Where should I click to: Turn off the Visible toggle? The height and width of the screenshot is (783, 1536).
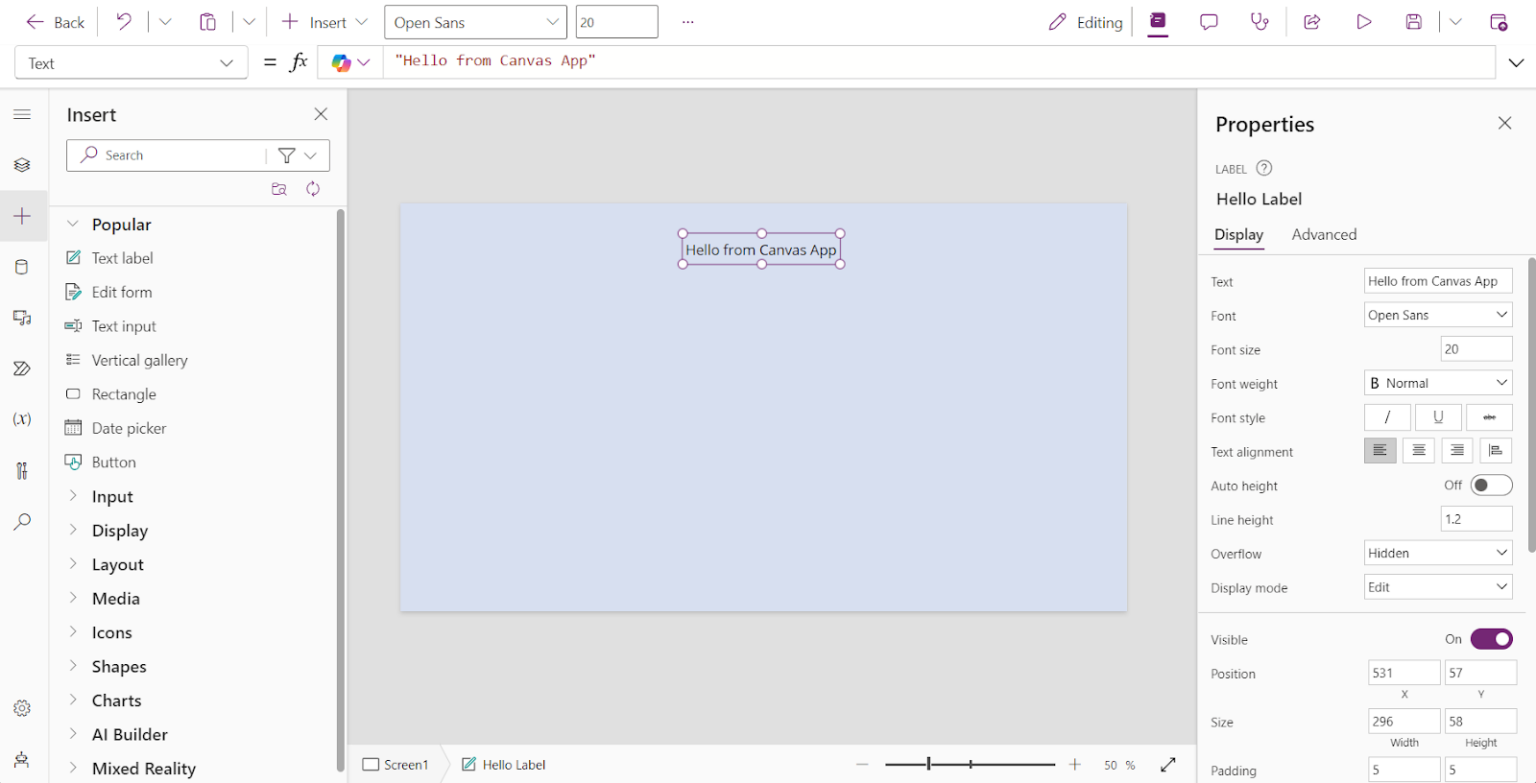[x=1491, y=639]
